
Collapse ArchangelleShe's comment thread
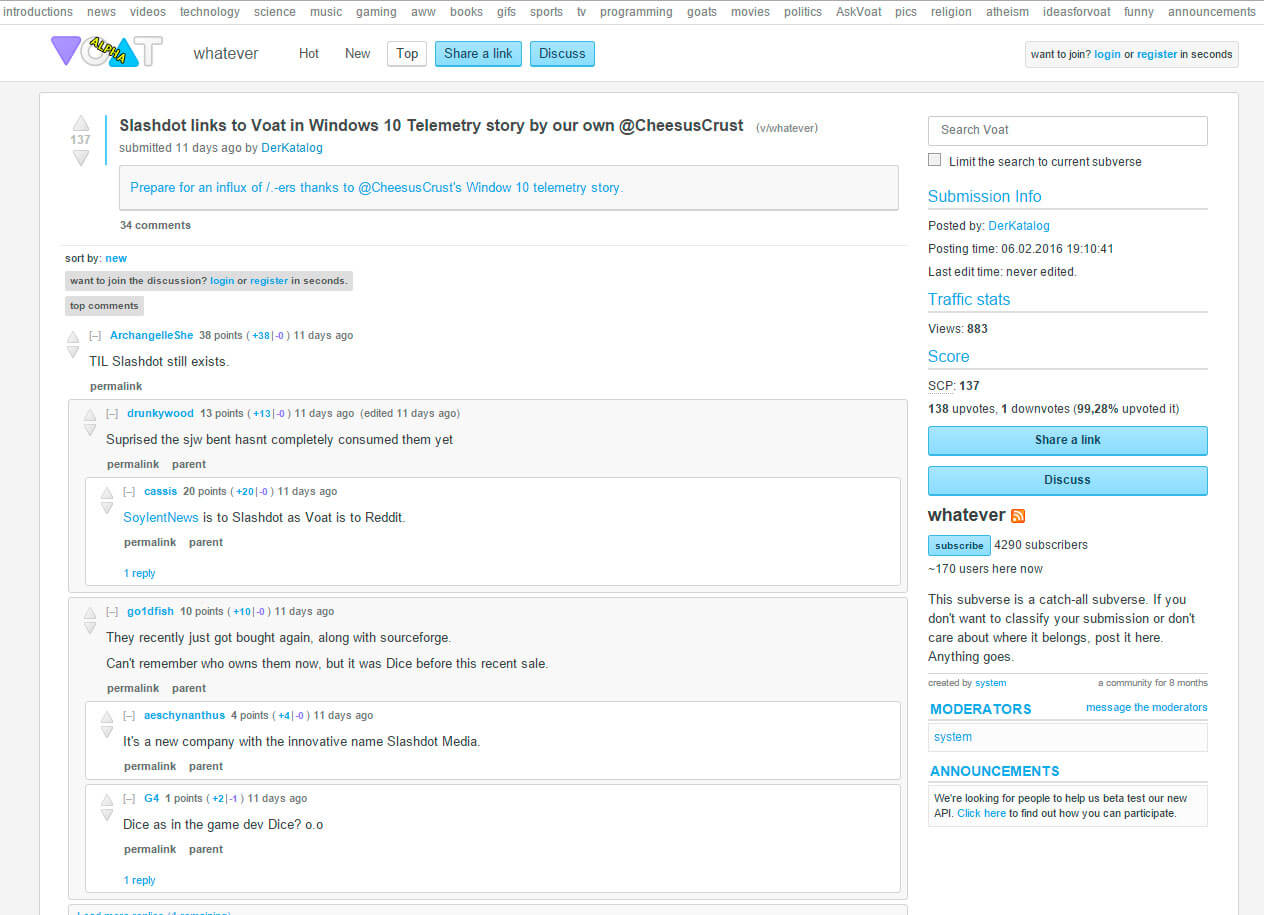(x=95, y=336)
